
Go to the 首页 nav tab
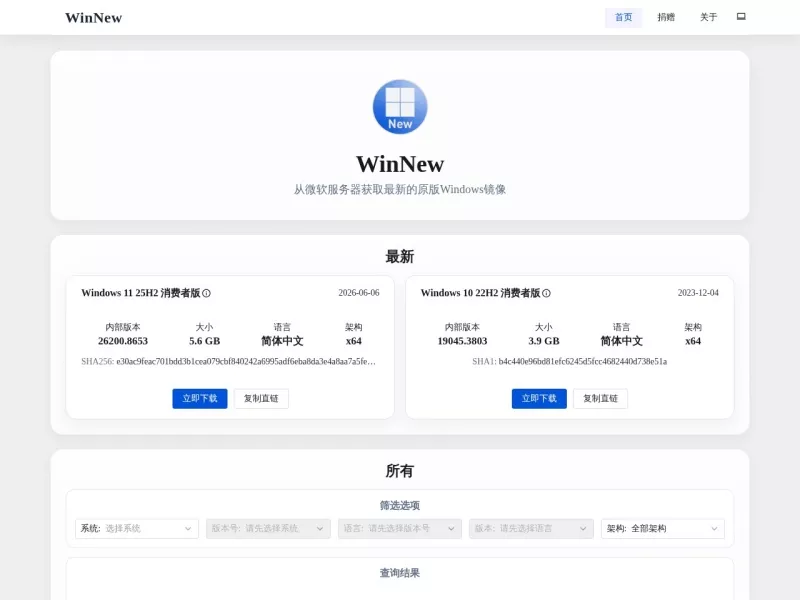623,17
